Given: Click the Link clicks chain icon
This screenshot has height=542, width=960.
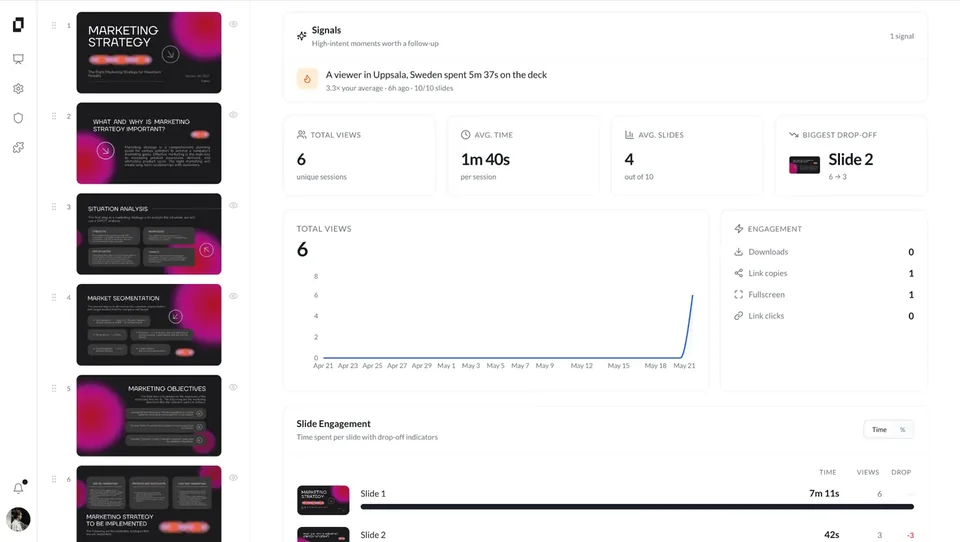Looking at the screenshot, I should pyautogui.click(x=738, y=316).
